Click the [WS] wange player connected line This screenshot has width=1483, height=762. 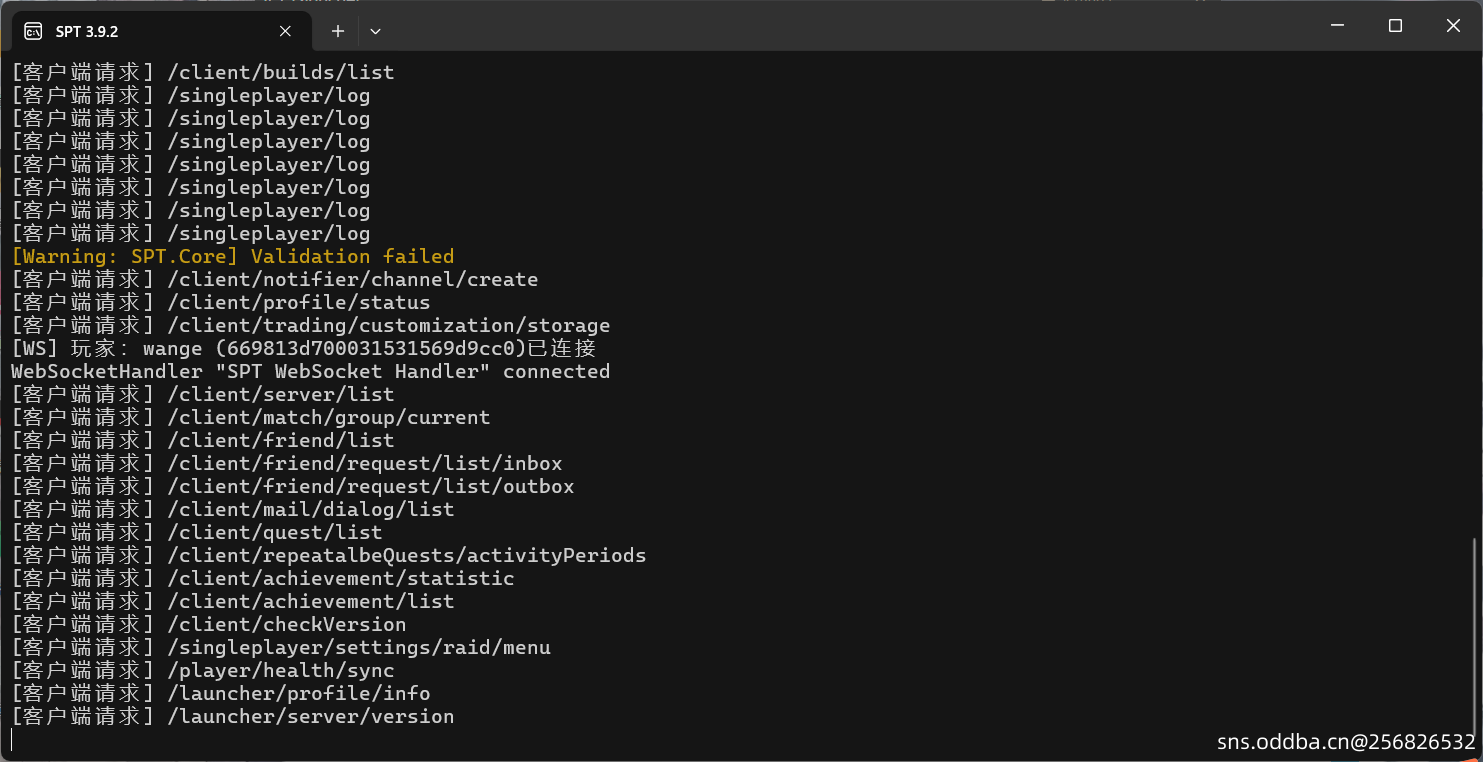coord(303,349)
